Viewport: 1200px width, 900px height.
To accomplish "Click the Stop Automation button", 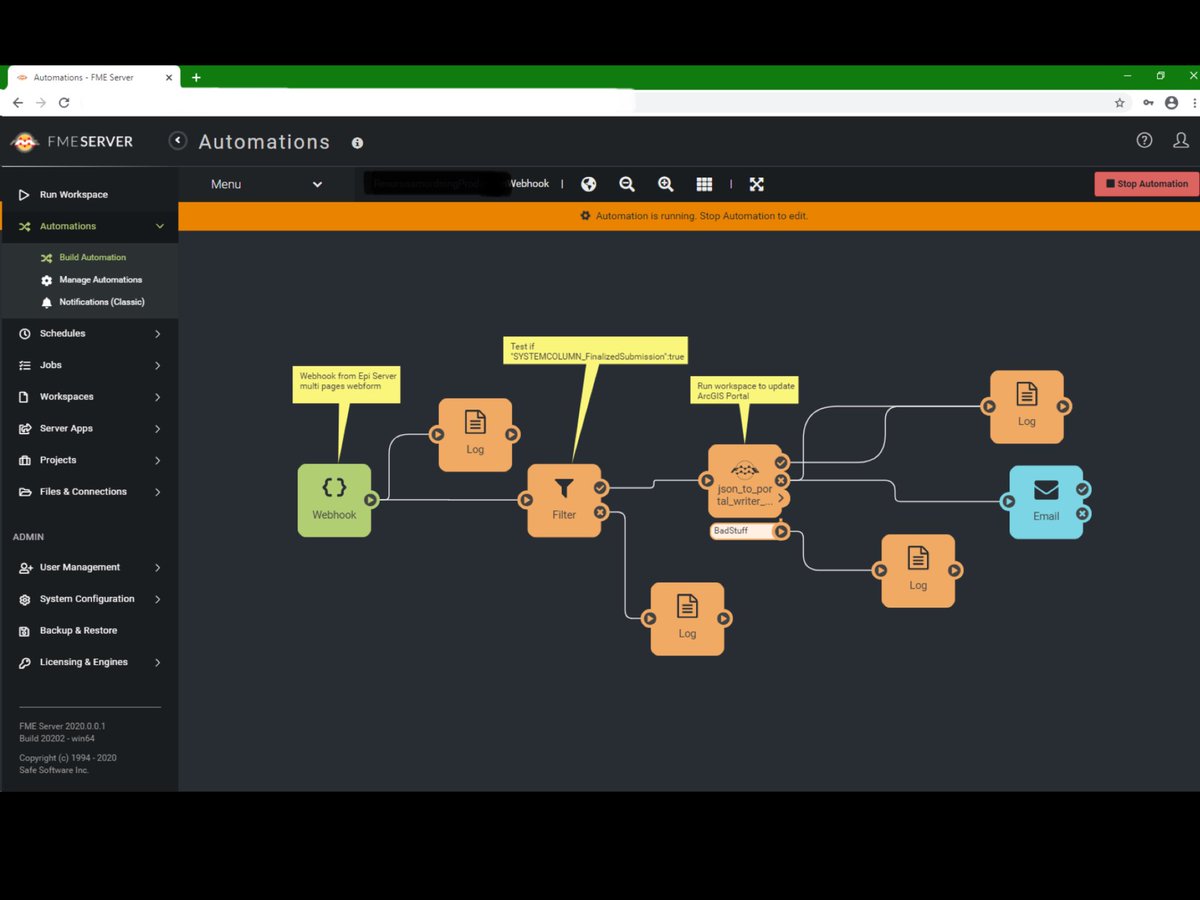I will coord(1145,184).
